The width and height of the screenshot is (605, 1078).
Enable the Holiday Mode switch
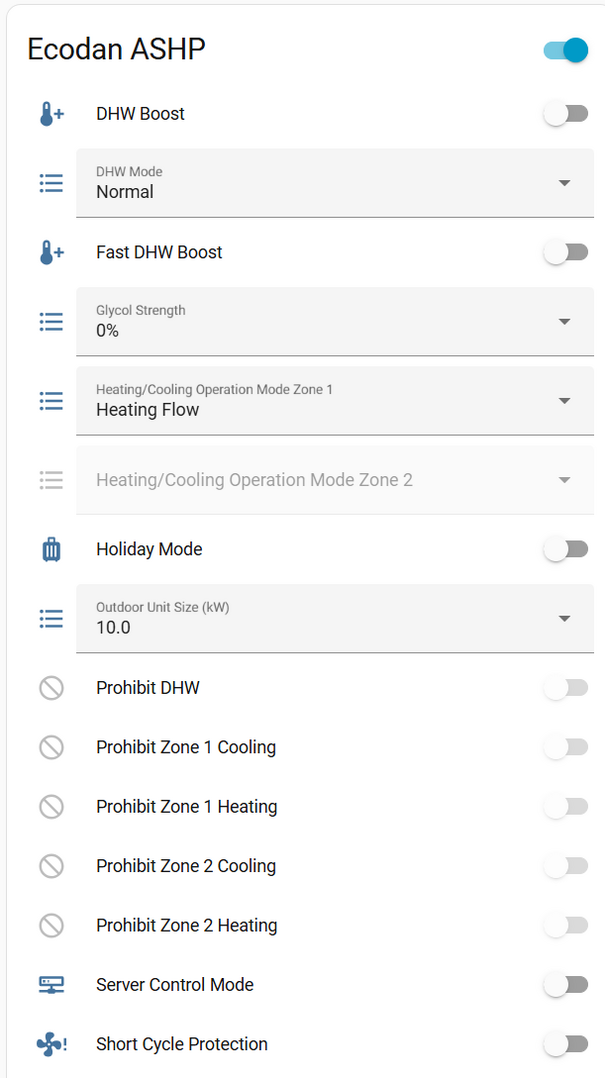coord(566,549)
